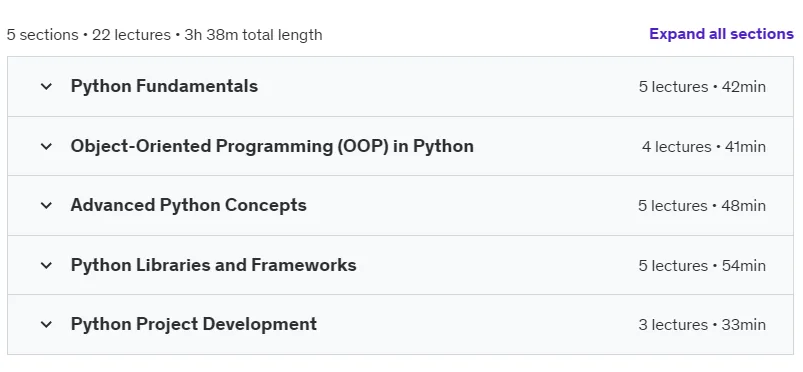Screen dimensions: 803x372
Task: Click the 3h 38m total length text
Action: pyautogui.click(x=253, y=35)
